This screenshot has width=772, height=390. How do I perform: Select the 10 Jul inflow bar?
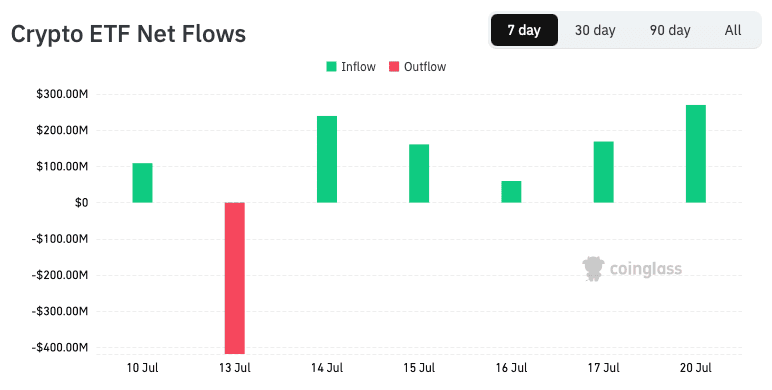[142, 183]
